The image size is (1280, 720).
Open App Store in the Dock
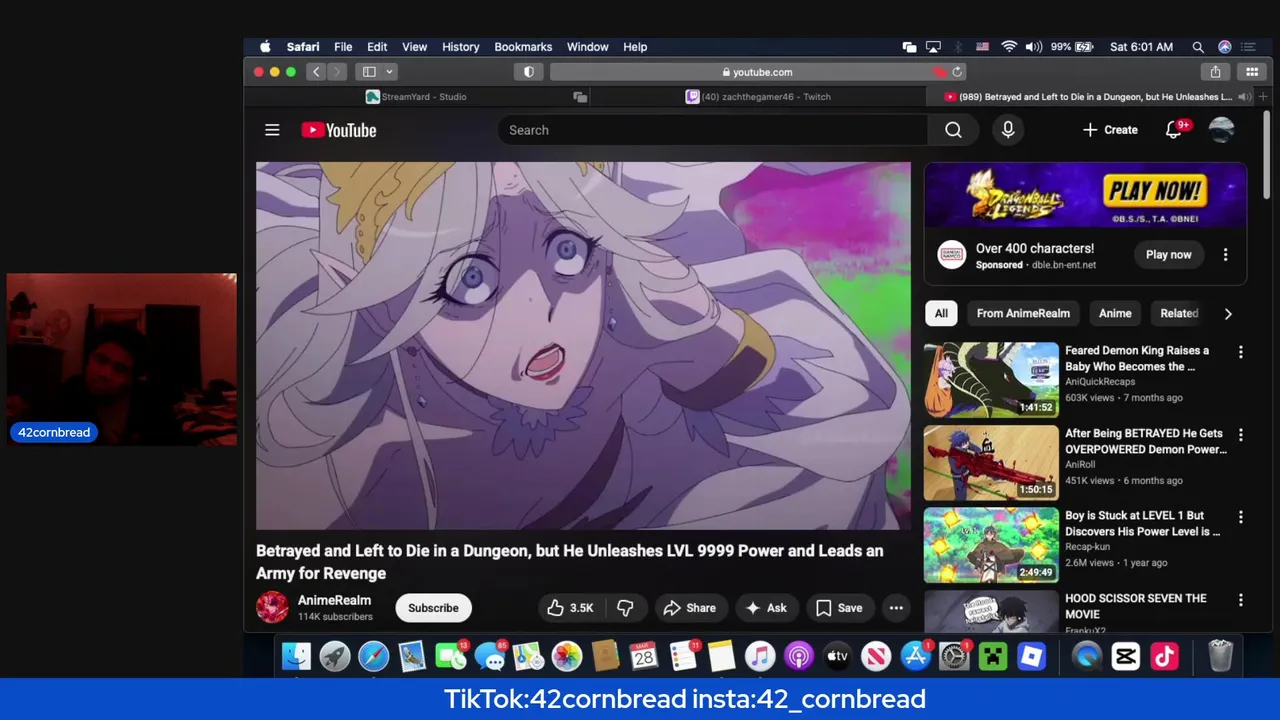coord(915,657)
